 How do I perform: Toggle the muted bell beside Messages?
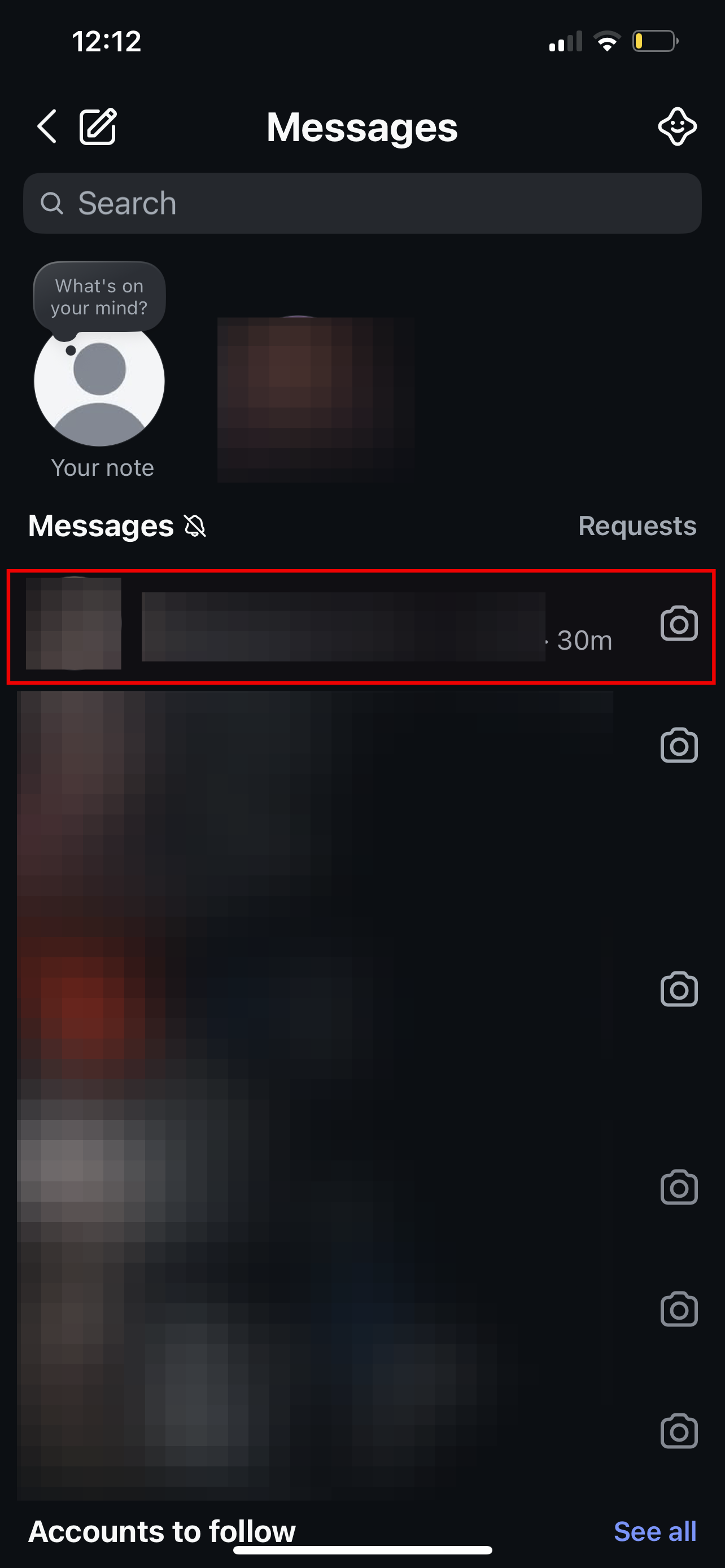[195, 526]
